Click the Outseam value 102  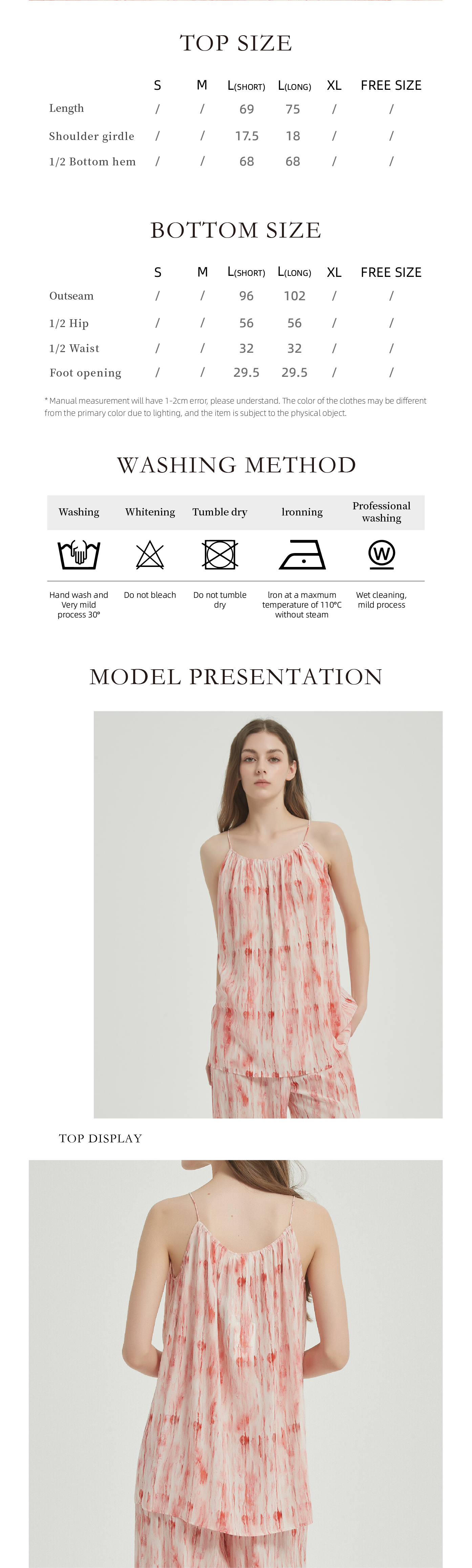pos(294,296)
